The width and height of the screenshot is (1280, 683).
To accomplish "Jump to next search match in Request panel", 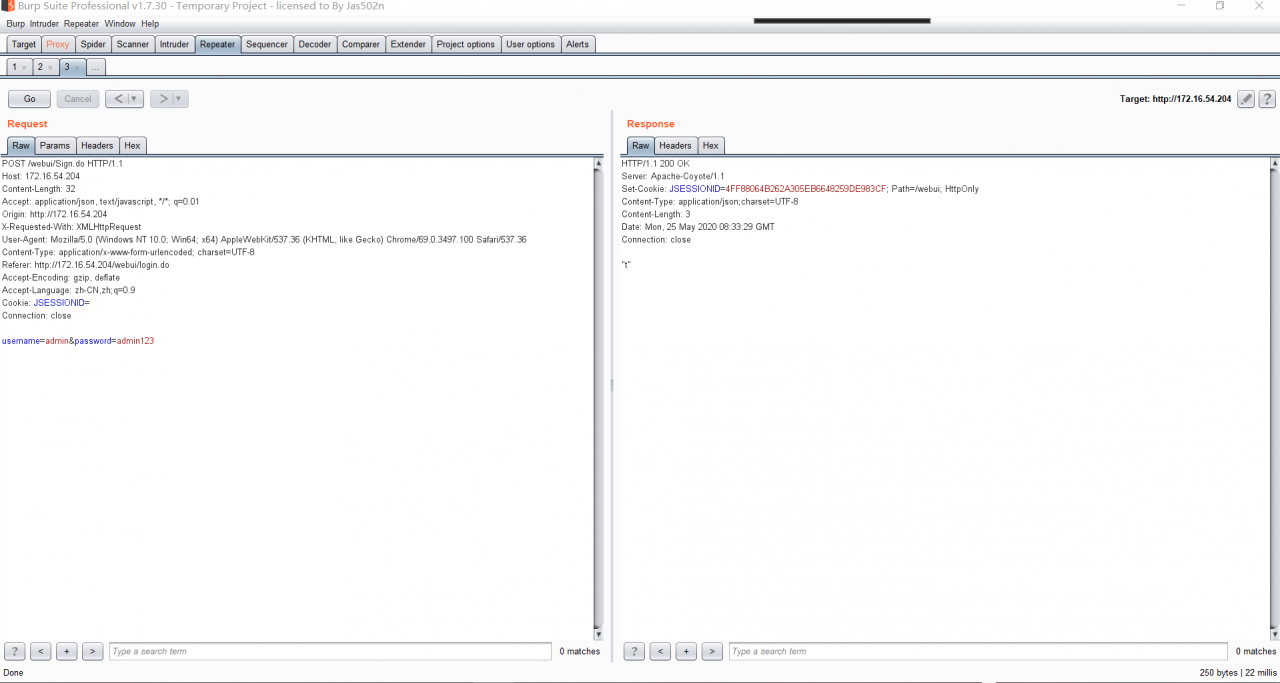I will coord(93,652).
